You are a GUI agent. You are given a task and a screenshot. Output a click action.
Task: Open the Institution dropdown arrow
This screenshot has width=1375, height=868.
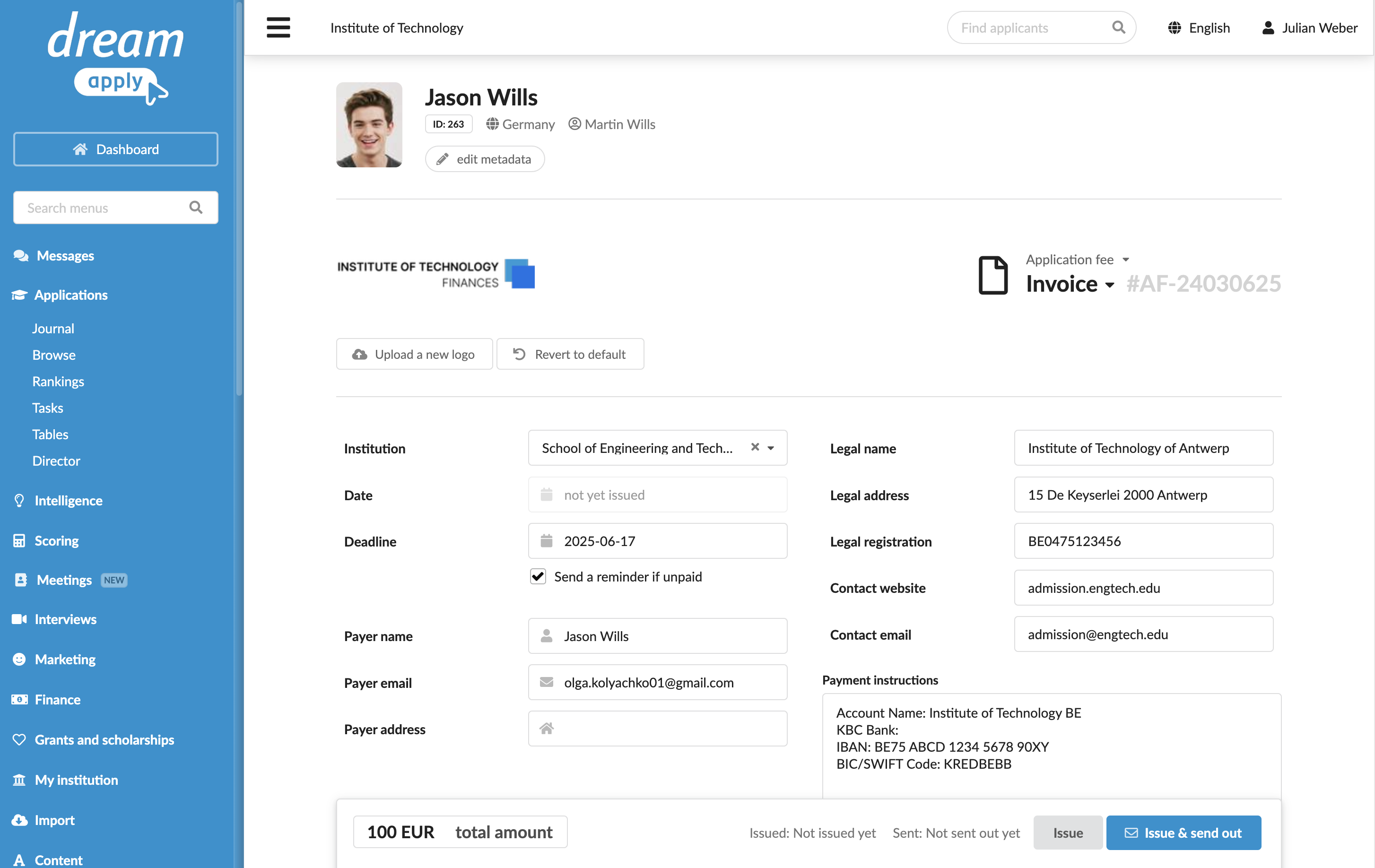click(x=771, y=448)
